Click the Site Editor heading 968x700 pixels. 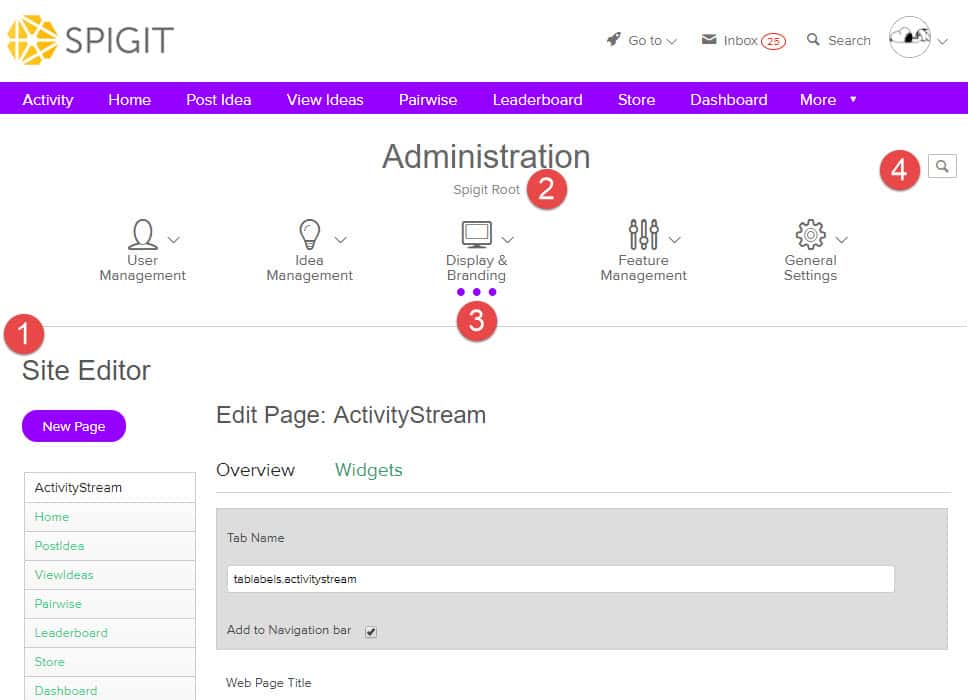(86, 370)
